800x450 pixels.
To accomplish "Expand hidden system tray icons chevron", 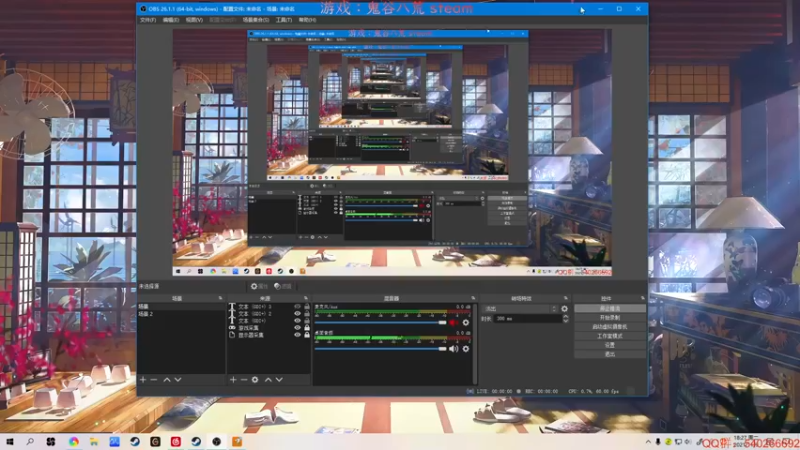I will click(x=648, y=442).
